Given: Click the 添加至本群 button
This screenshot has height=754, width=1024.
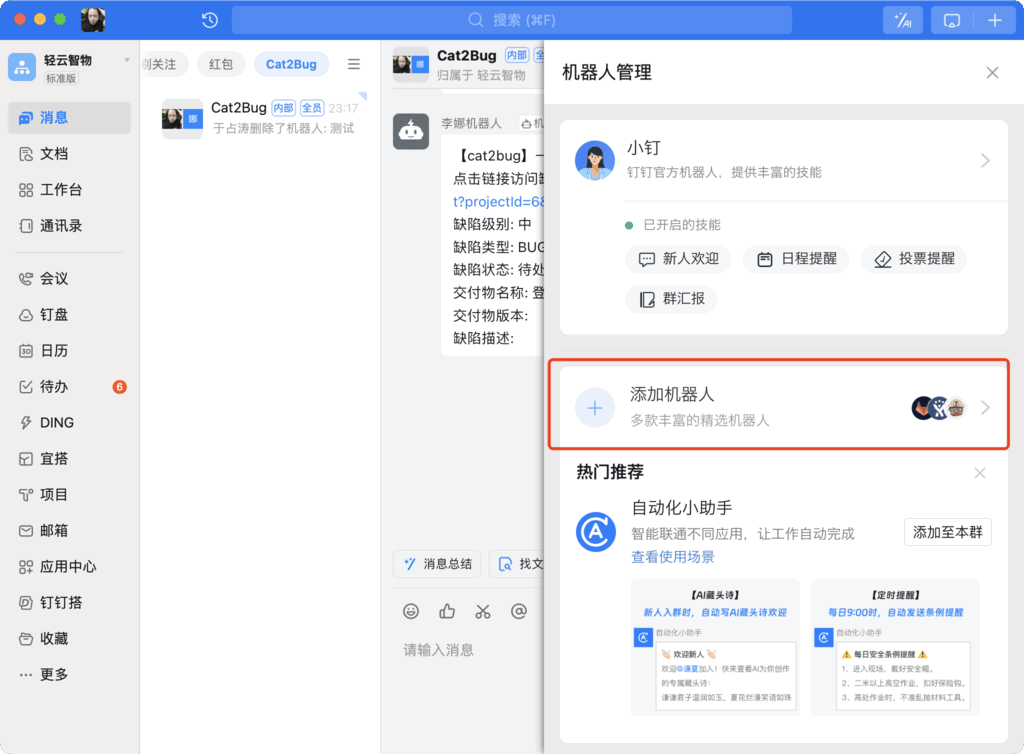Looking at the screenshot, I should [948, 532].
